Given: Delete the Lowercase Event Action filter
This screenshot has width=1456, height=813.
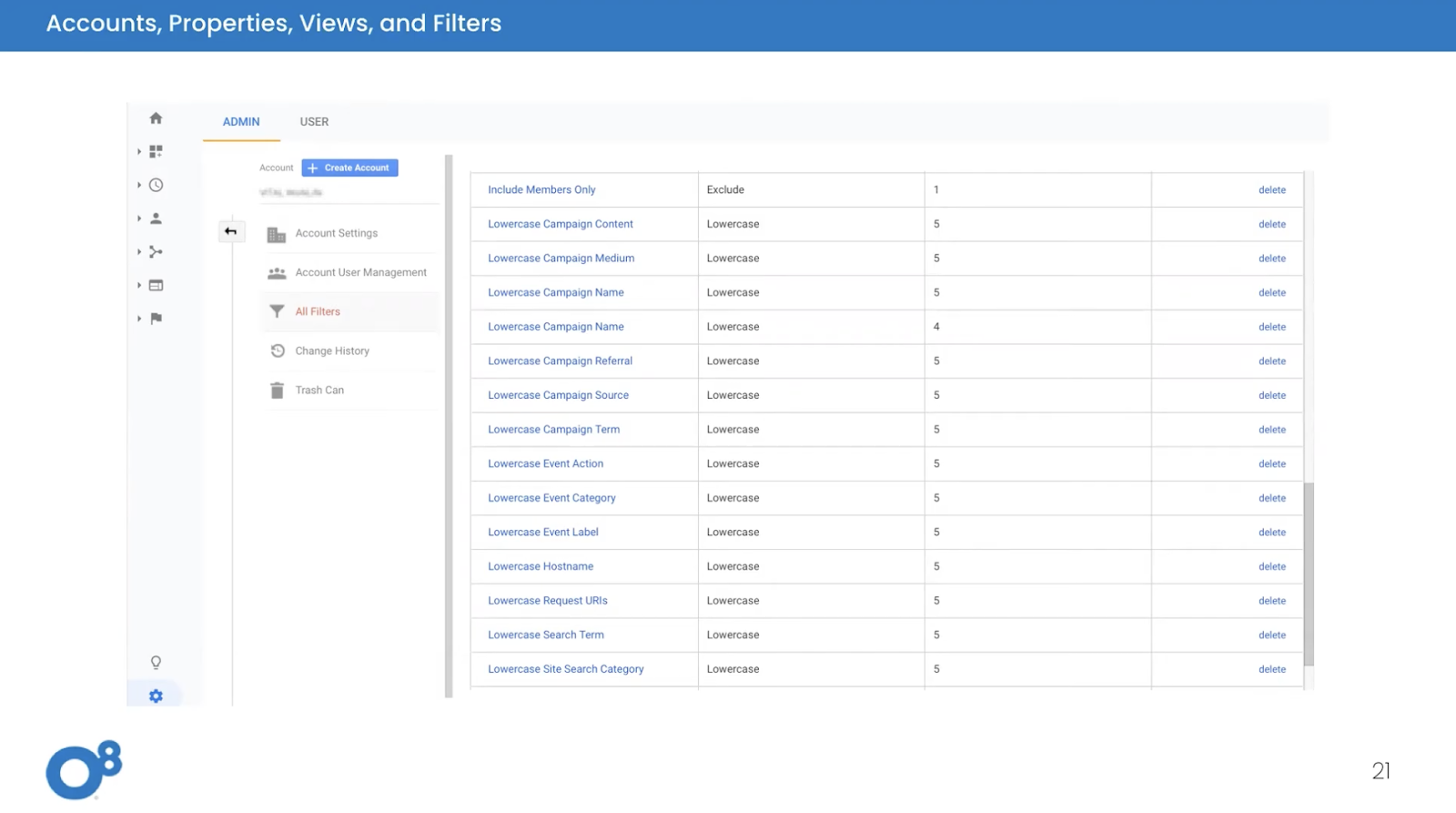Looking at the screenshot, I should [1272, 464].
